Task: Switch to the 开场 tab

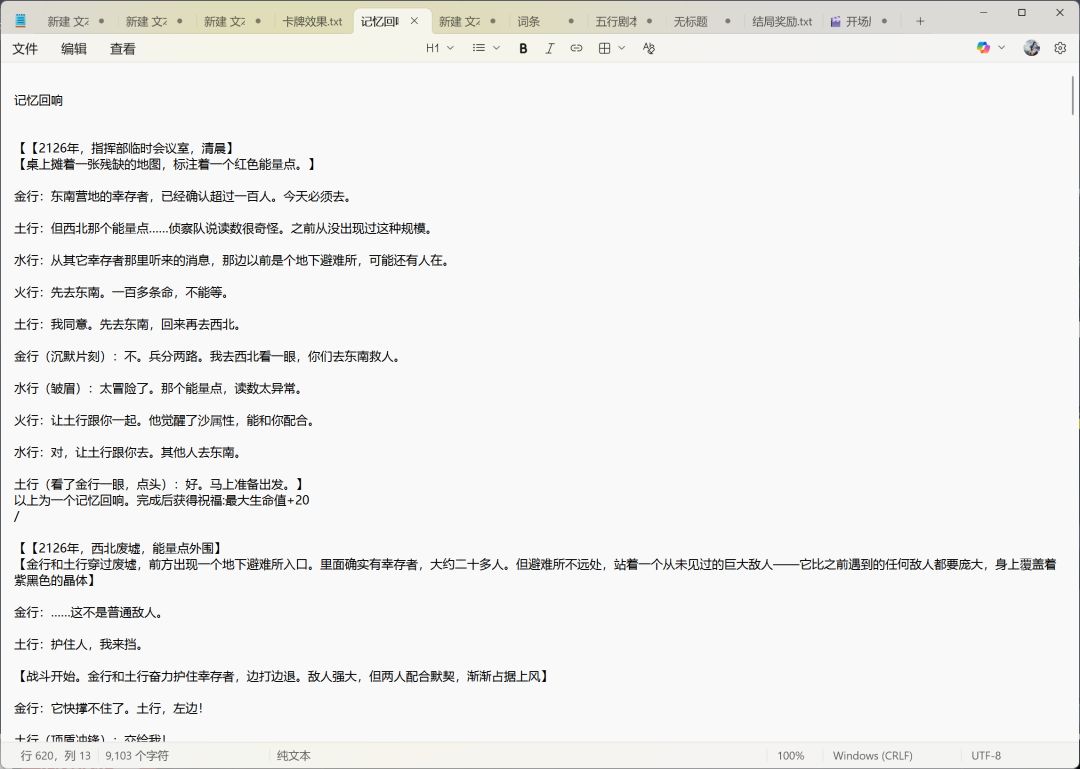Action: [859, 21]
